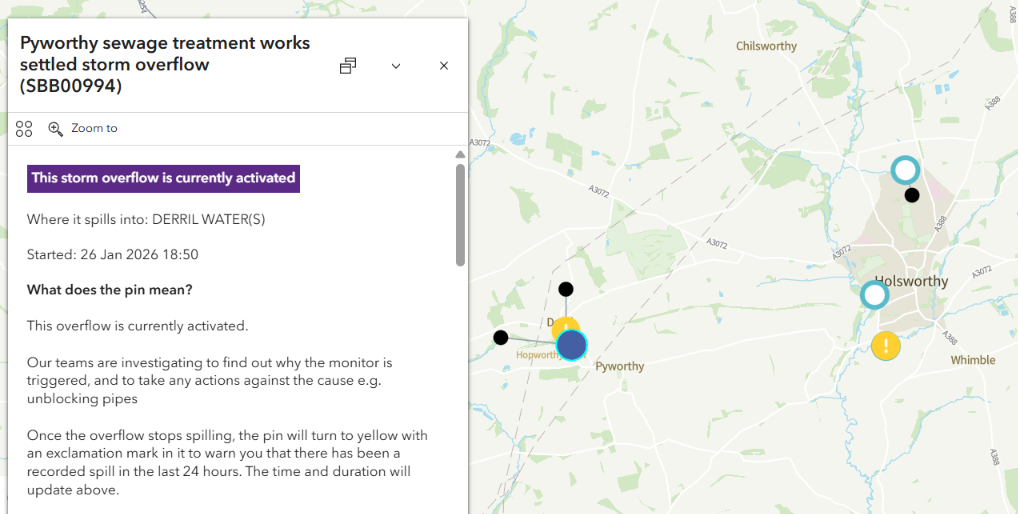1018x514 pixels.
Task: Dock the popup using the dock icon
Action: point(348,66)
